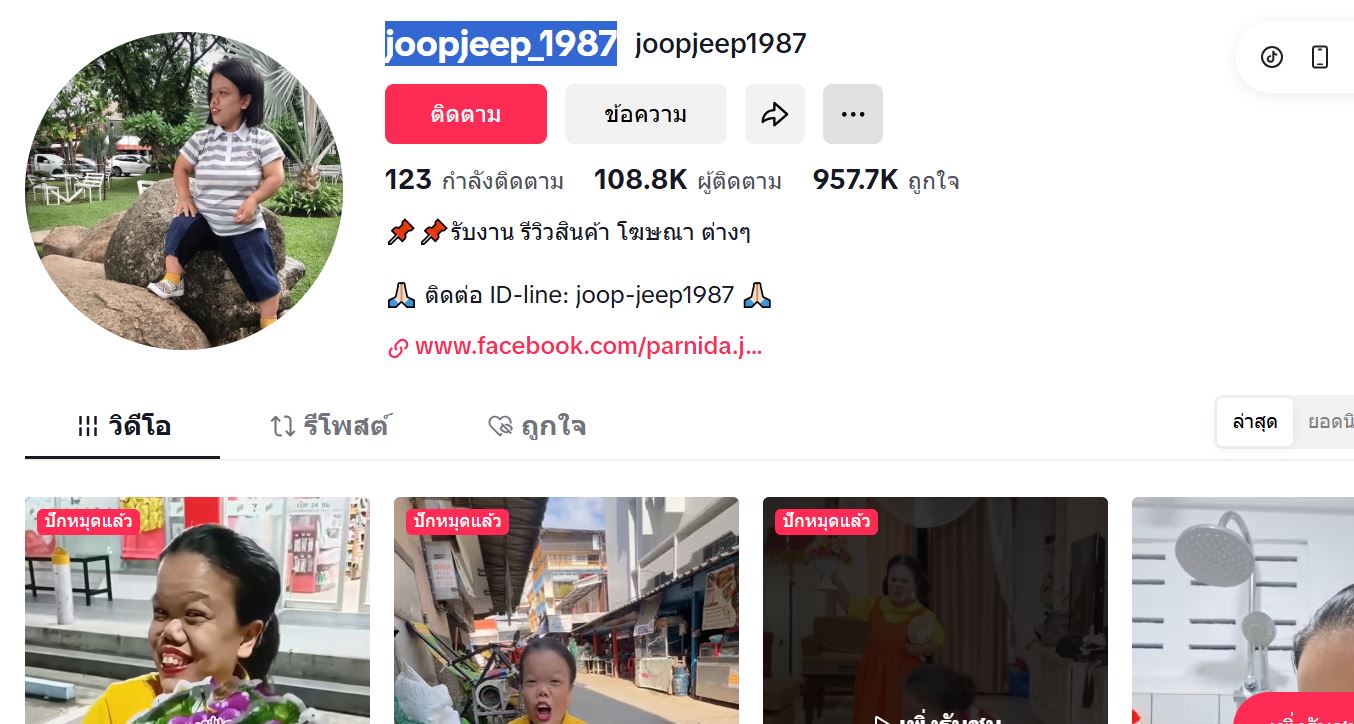
Task: Open first pinned video with flower bouquet
Action: click(197, 611)
